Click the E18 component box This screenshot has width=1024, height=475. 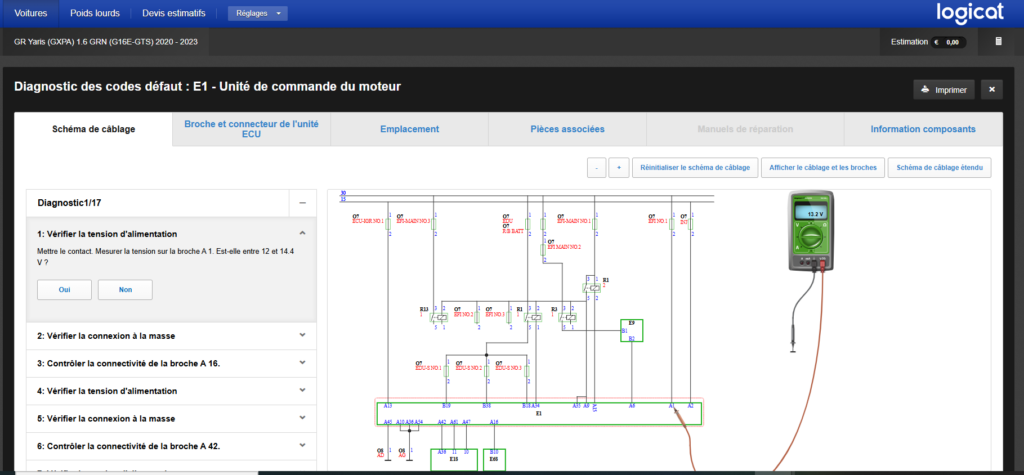click(454, 459)
